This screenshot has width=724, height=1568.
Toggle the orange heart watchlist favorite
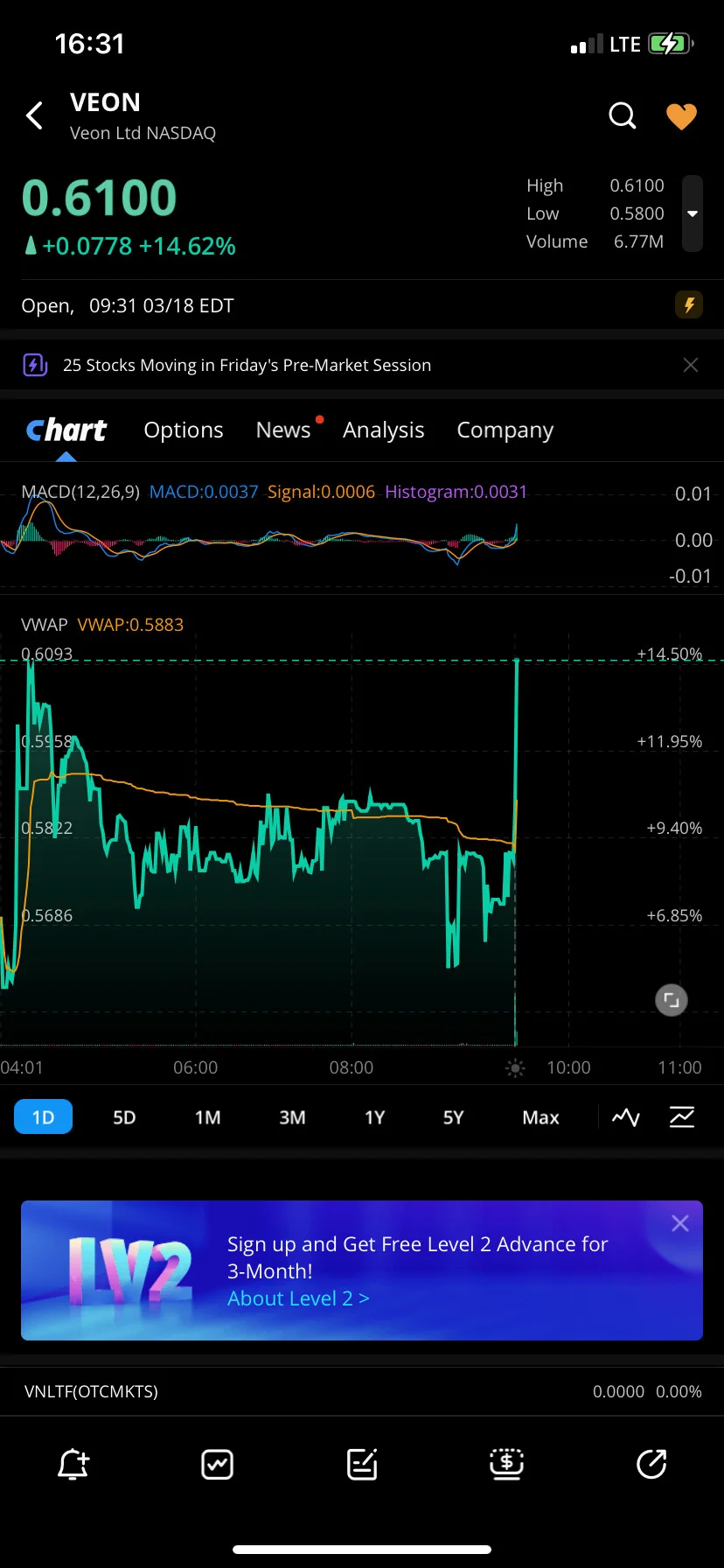pyautogui.click(x=682, y=115)
